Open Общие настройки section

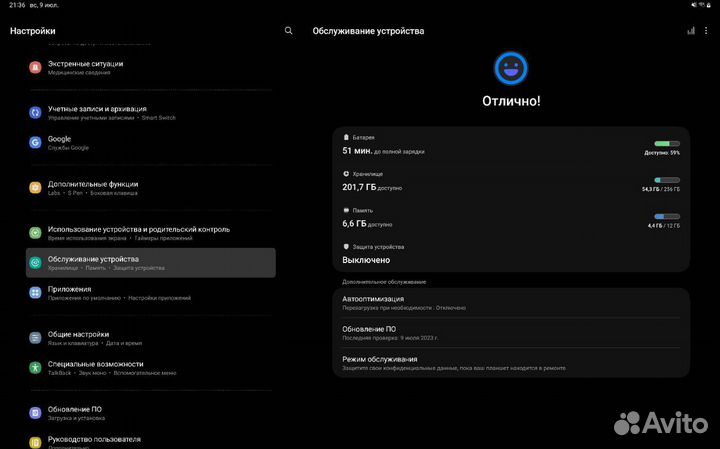point(78,338)
